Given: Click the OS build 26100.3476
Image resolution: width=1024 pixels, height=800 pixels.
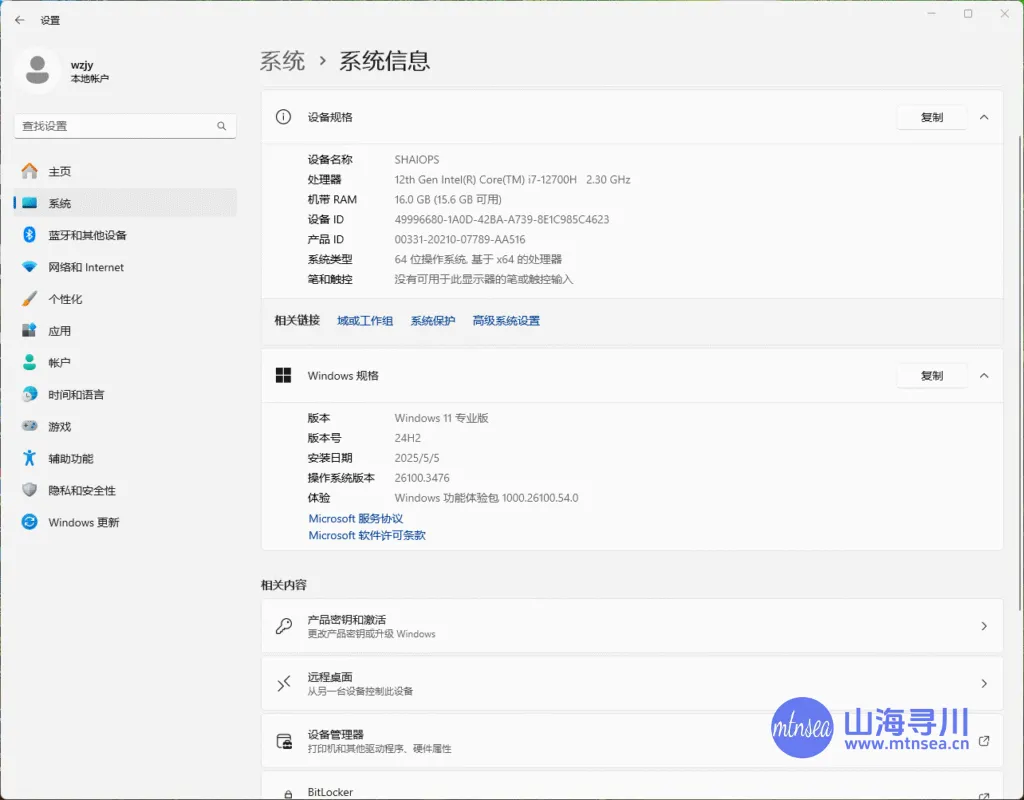Looking at the screenshot, I should 422,477.
